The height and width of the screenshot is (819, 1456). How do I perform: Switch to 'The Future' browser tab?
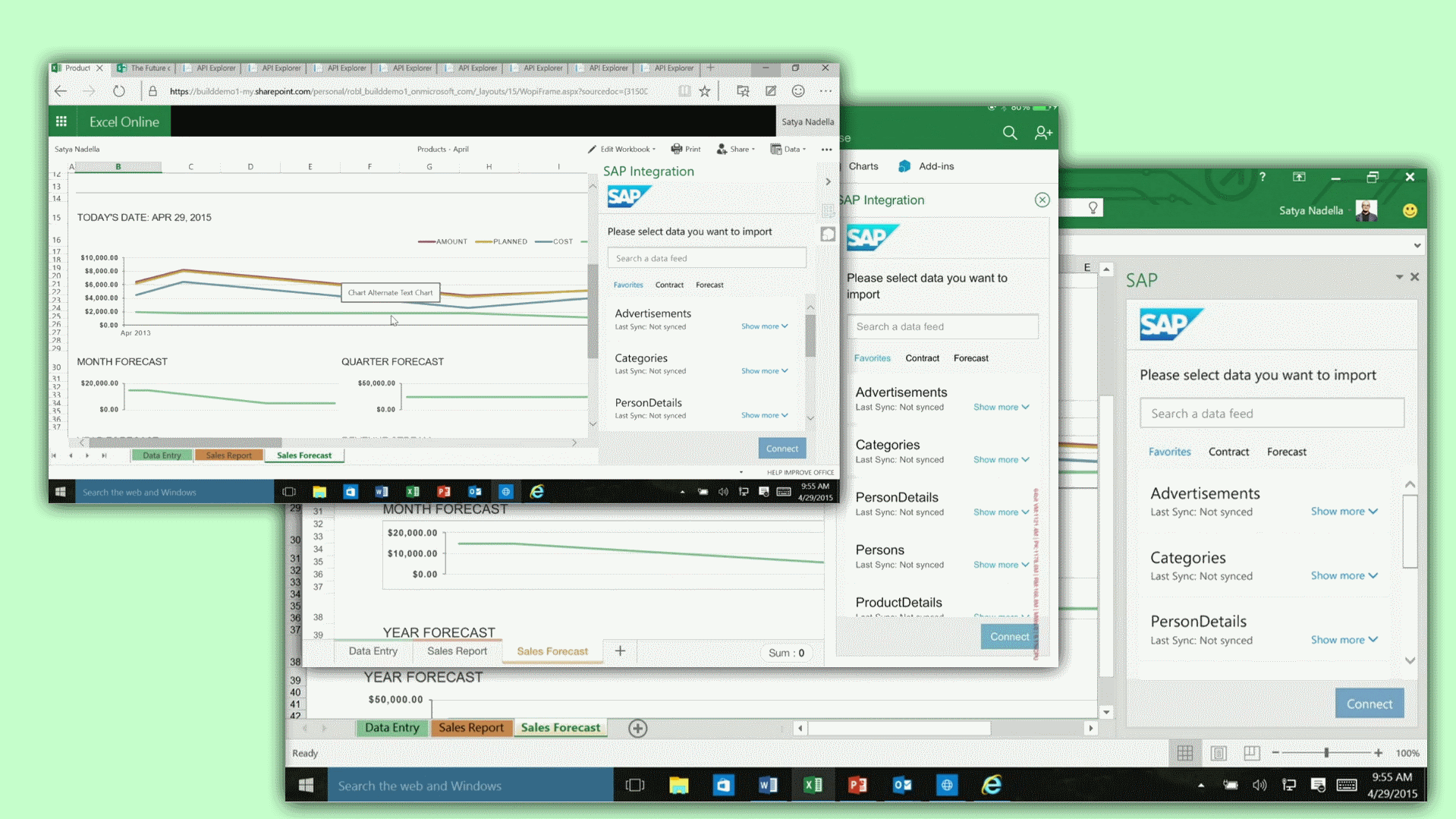tap(144, 68)
